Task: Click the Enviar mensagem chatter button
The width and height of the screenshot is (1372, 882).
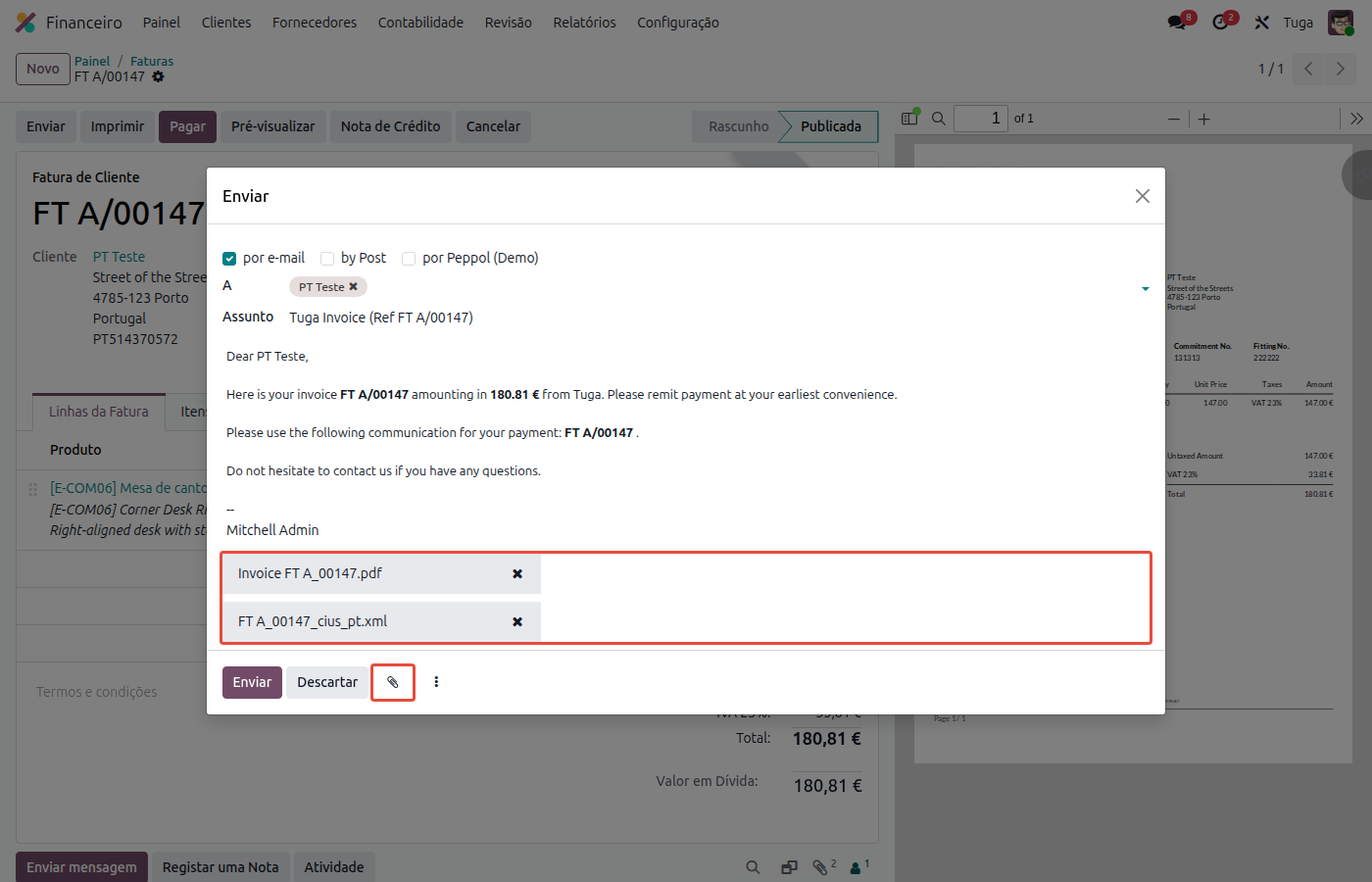Action: point(81,867)
